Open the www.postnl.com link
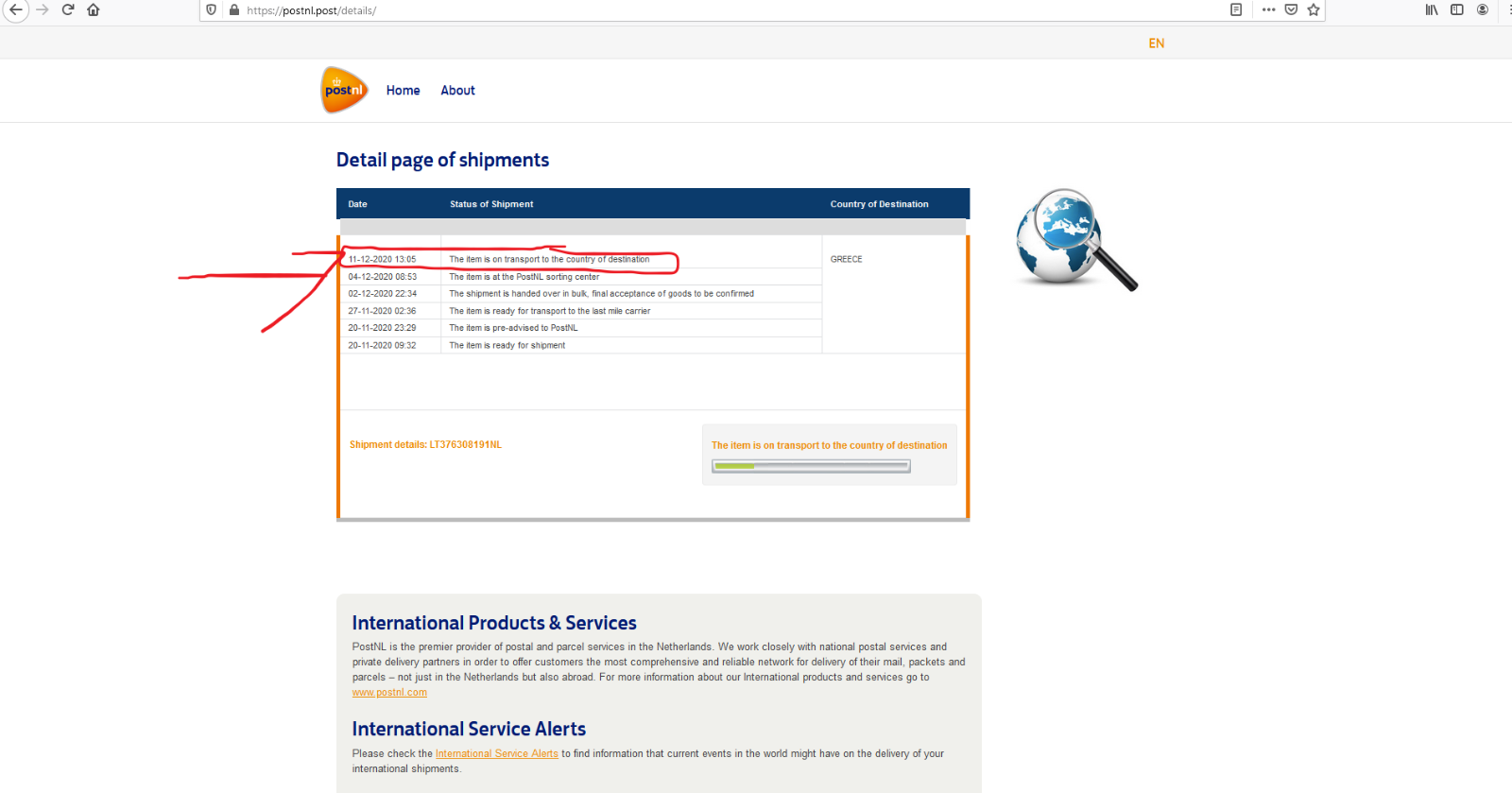The width and height of the screenshot is (1512, 793). 389,693
